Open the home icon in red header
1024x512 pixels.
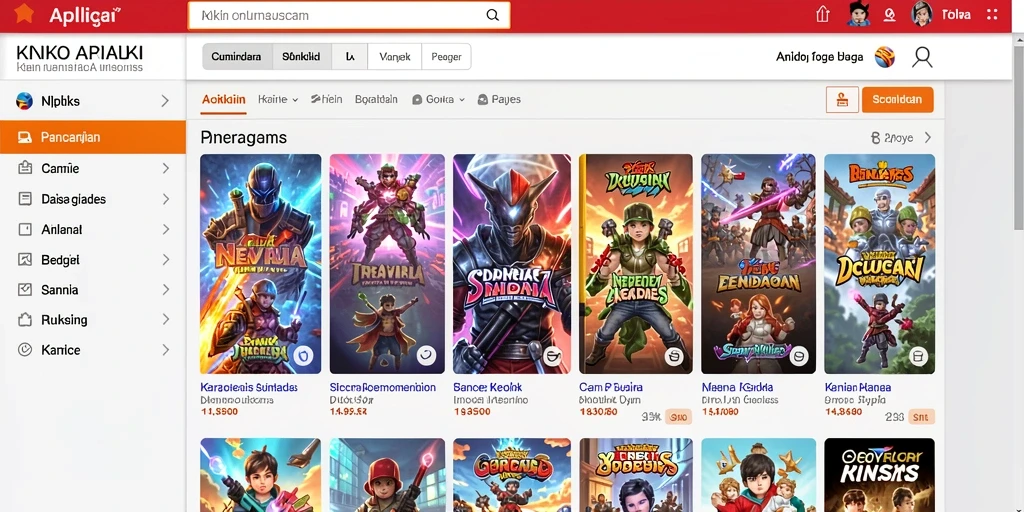pos(823,14)
